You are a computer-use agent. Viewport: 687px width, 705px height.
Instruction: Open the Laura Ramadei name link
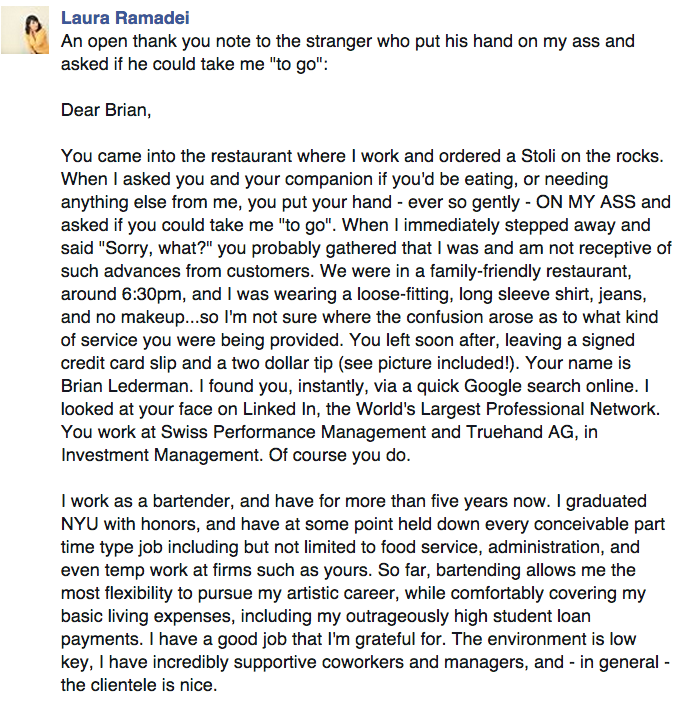(125, 18)
